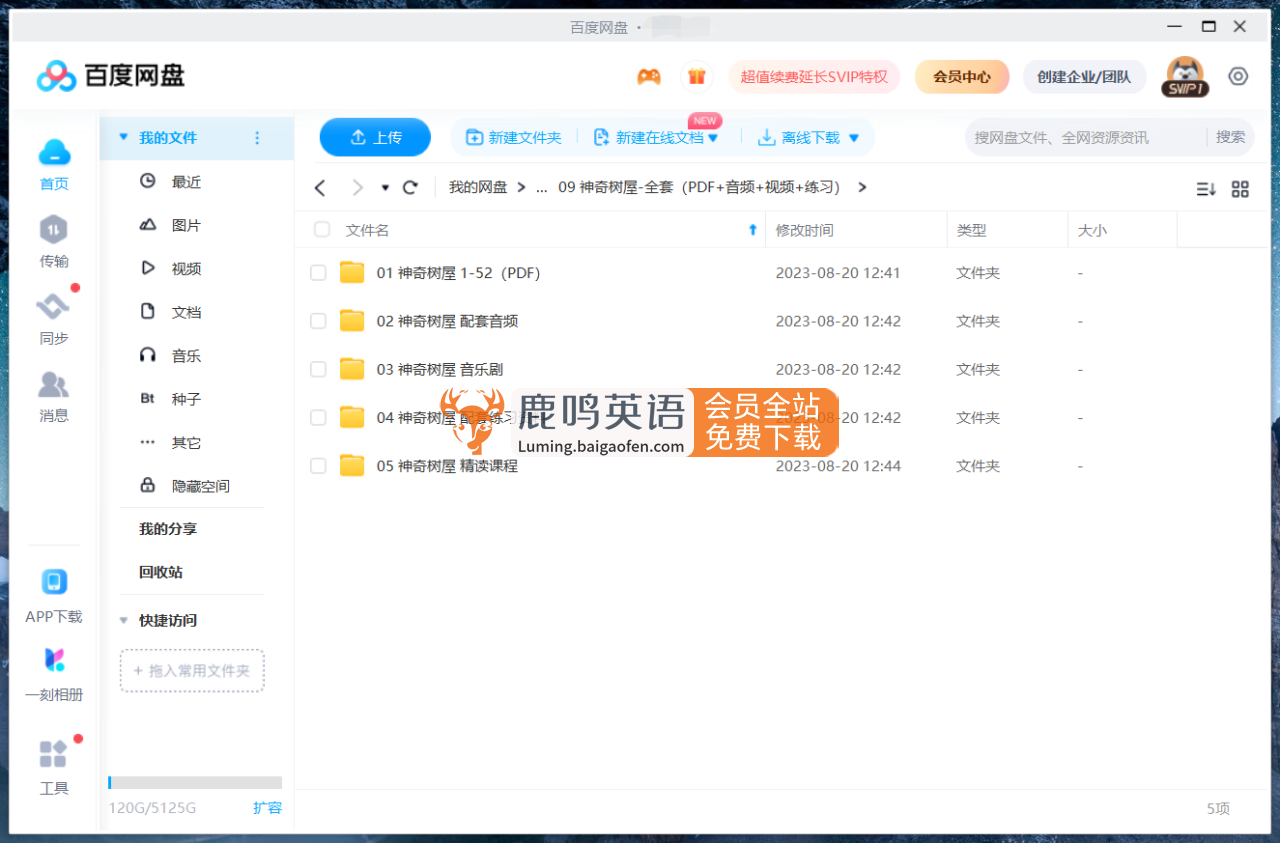Open the 新建在线文档 dropdown arrow
Screen dimensions: 1280x843
point(713,138)
